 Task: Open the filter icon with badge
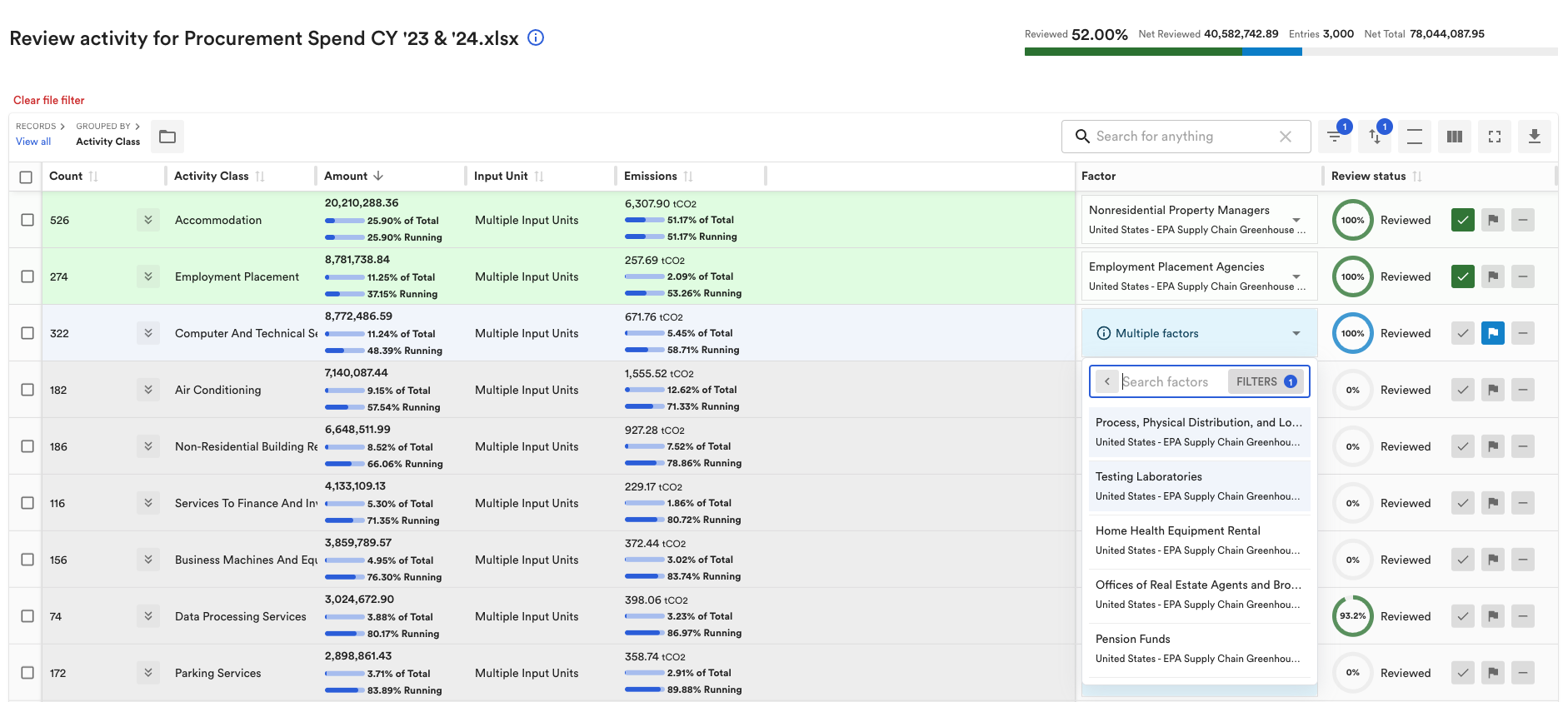click(x=1335, y=137)
